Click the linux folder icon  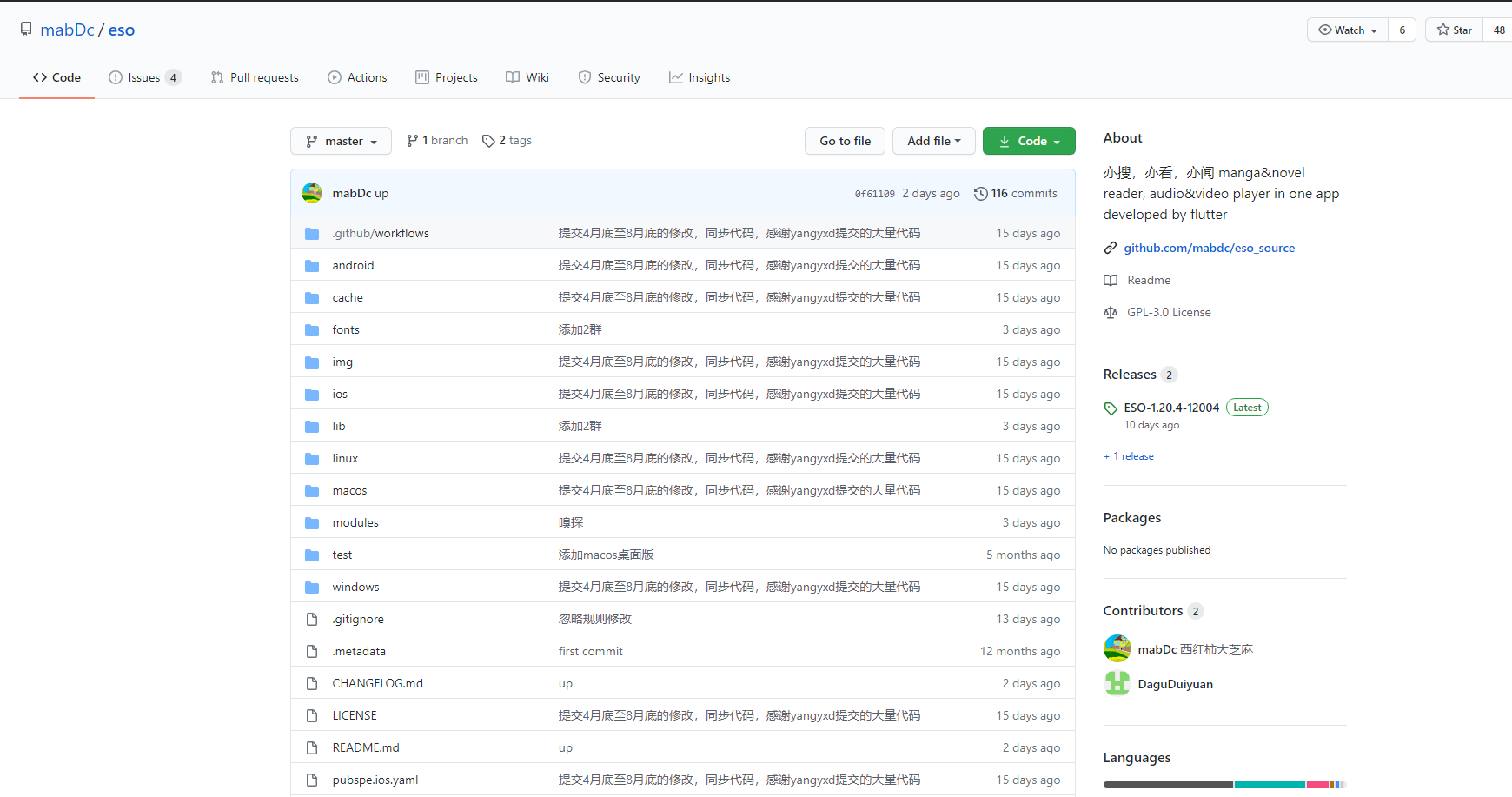click(x=312, y=458)
